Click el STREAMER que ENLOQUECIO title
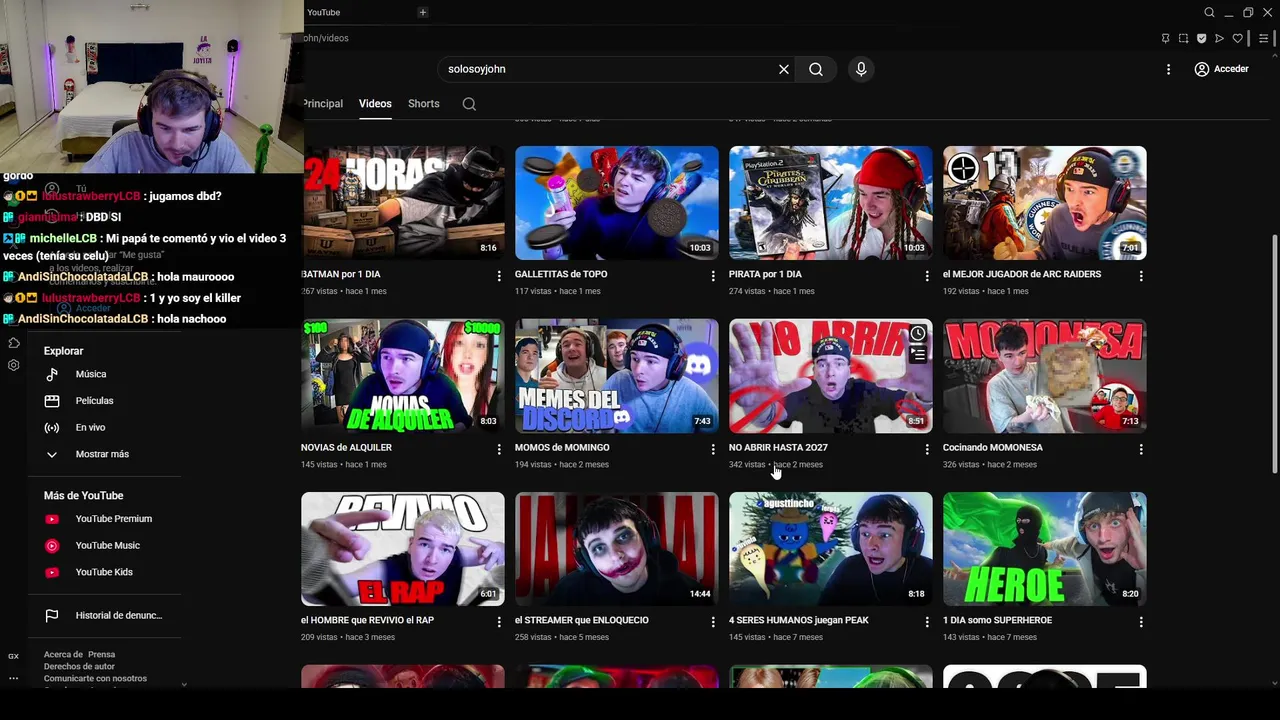Image resolution: width=1280 pixels, height=720 pixels. (582, 620)
